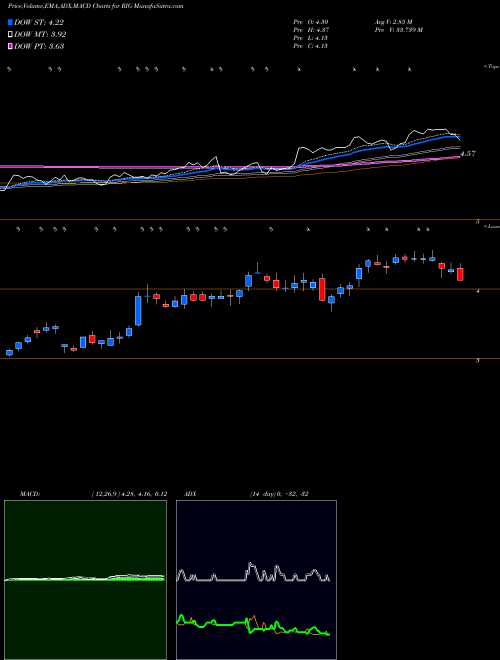Click the ADX (14 day) values text
This screenshot has height=660, width=500.
click(x=279, y=494)
